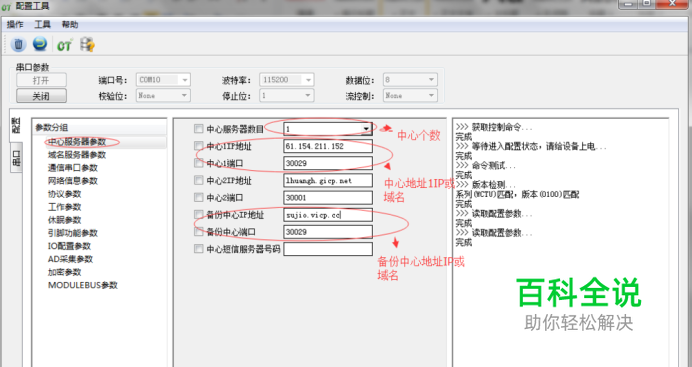Open the 流控制 None dropdown

(x=410, y=95)
